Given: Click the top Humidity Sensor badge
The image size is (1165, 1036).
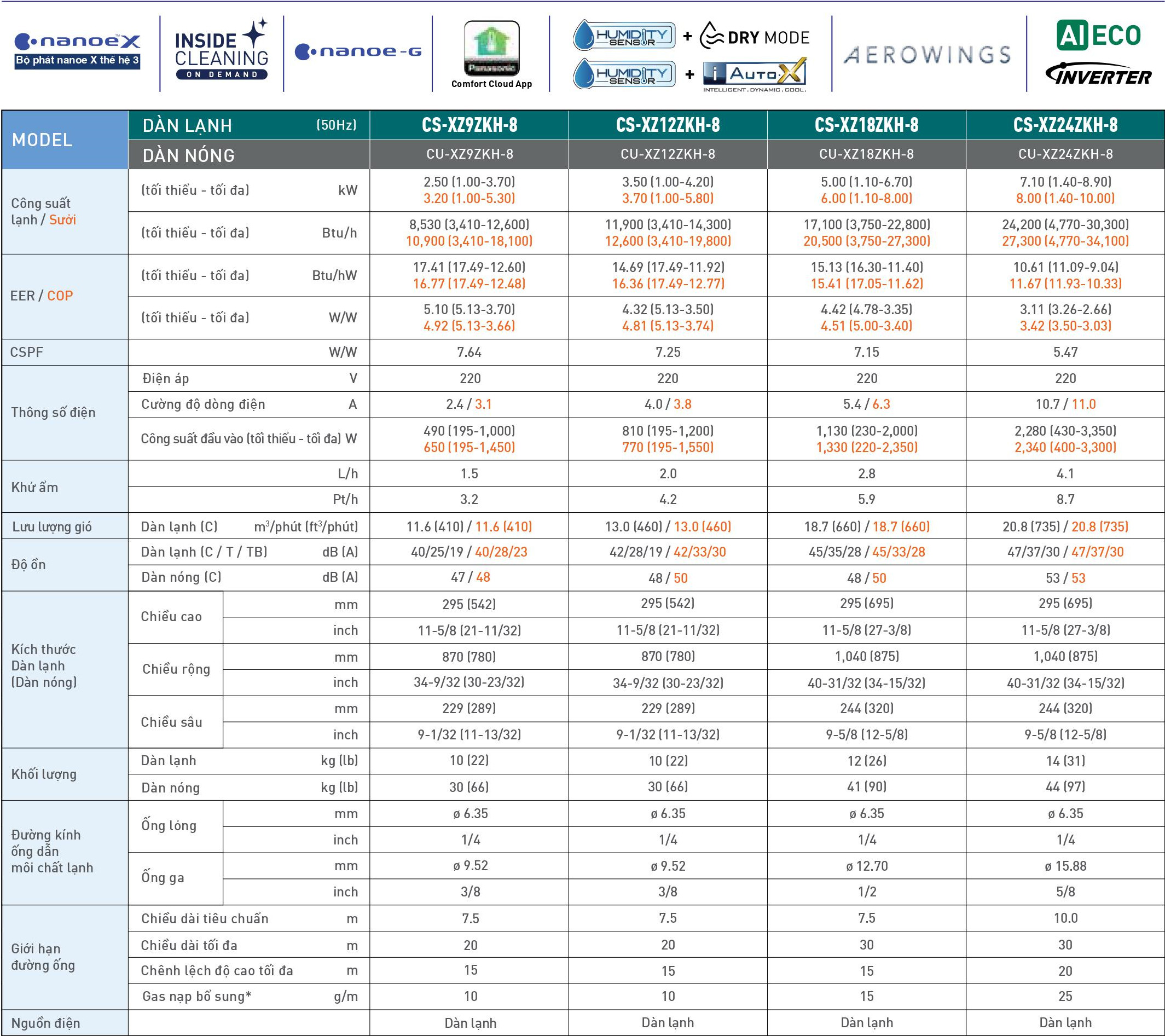Looking at the screenshot, I should tap(624, 36).
